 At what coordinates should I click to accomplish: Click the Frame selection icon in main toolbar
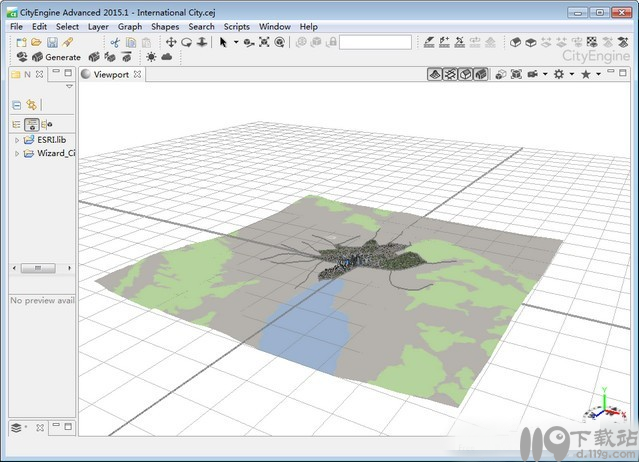[264, 42]
